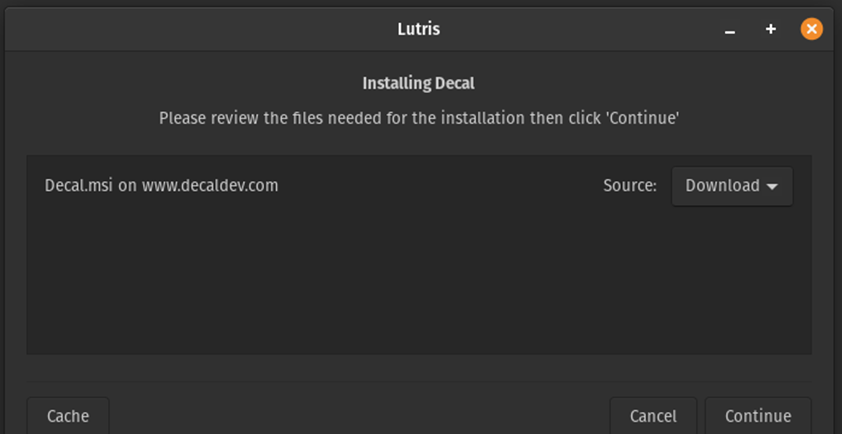The width and height of the screenshot is (842, 434).
Task: Click the 'Source:' label
Action: pos(630,186)
